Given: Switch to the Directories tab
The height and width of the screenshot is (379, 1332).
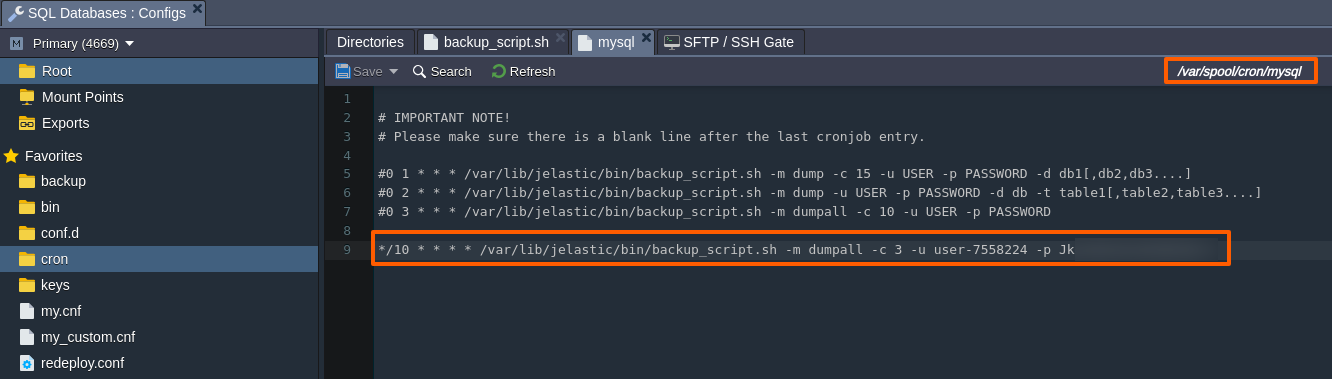Looking at the screenshot, I should coord(370,42).
